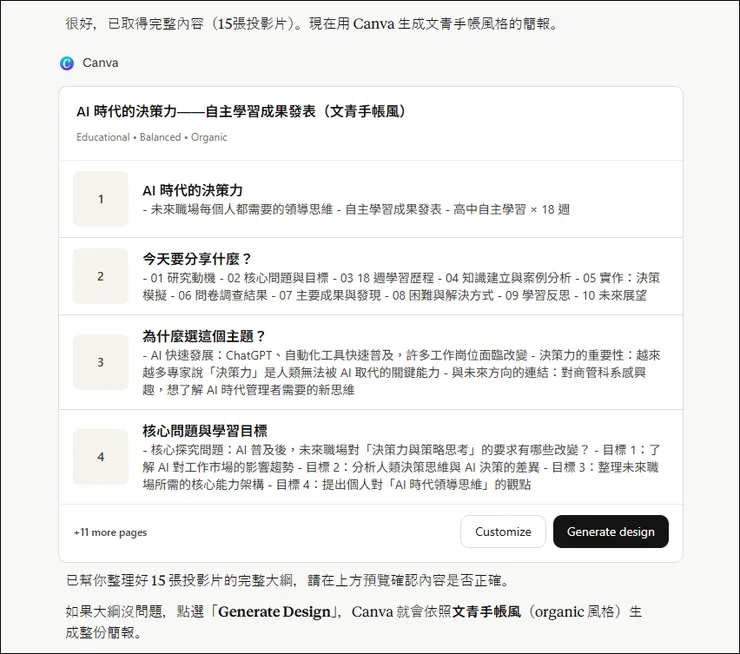Click slide title 'AI 時代的決策力'
Image resolution: width=740 pixels, height=654 pixels.
tap(193, 191)
